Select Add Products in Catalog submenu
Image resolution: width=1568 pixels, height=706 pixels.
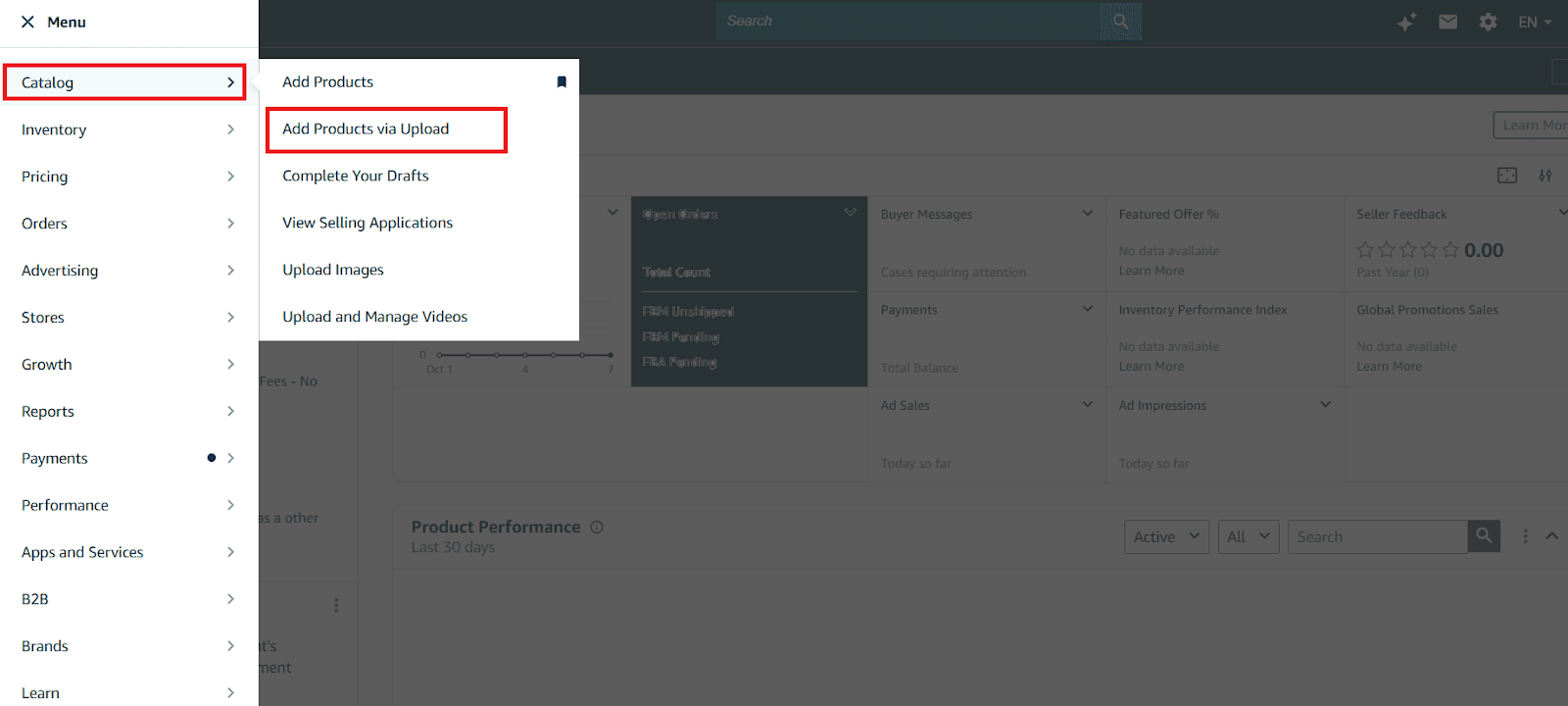coord(327,81)
